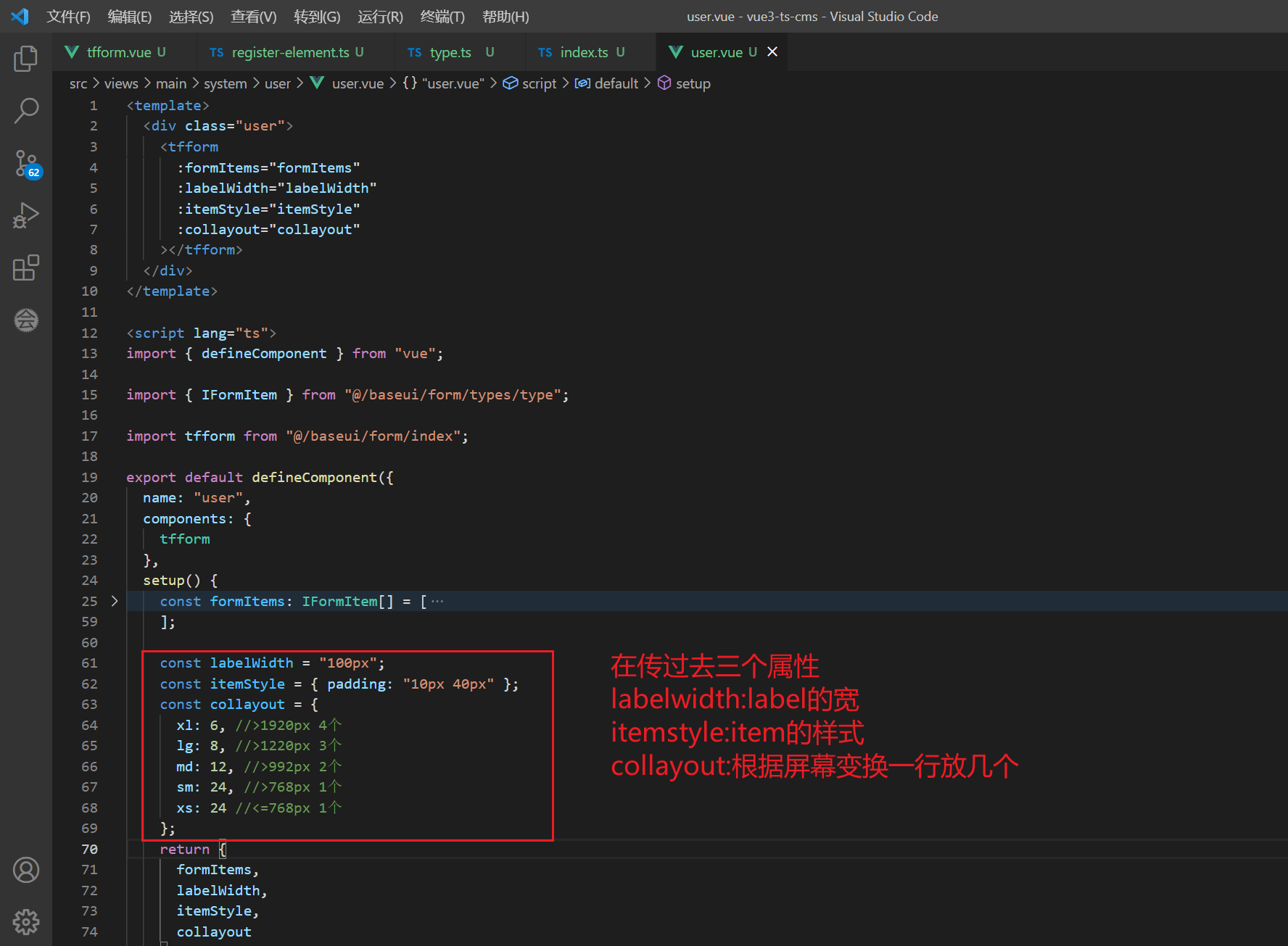
Task: Open the 运行(R) menu
Action: [x=380, y=17]
